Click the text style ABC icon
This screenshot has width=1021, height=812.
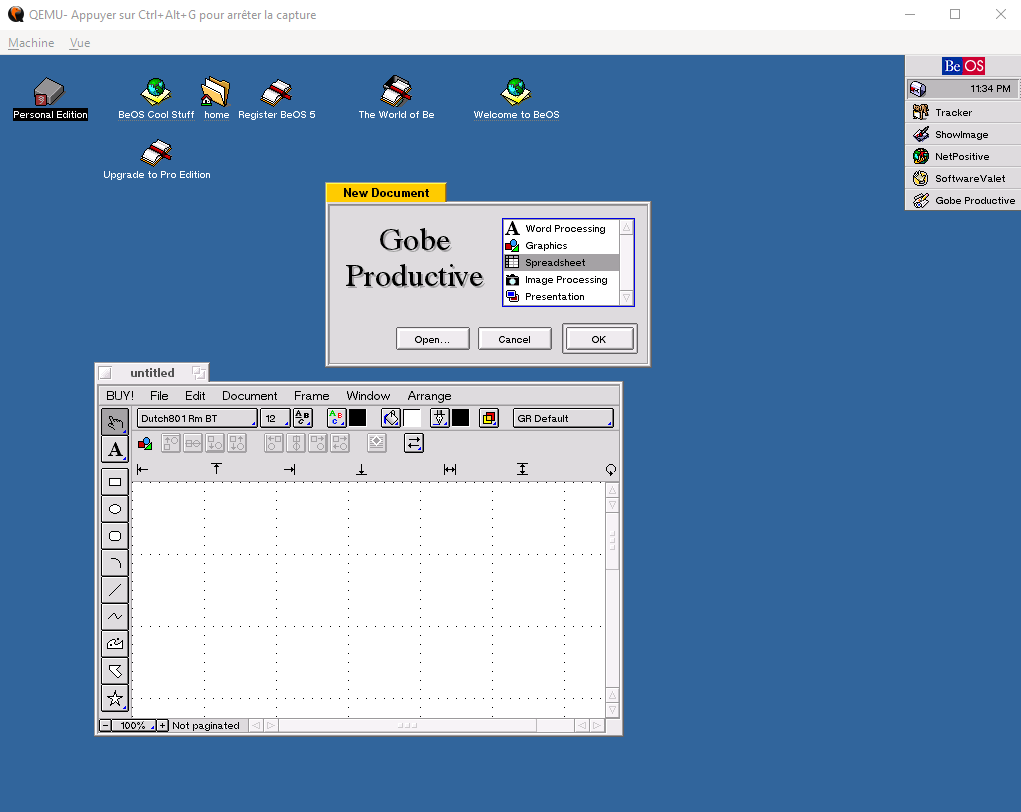click(303, 418)
